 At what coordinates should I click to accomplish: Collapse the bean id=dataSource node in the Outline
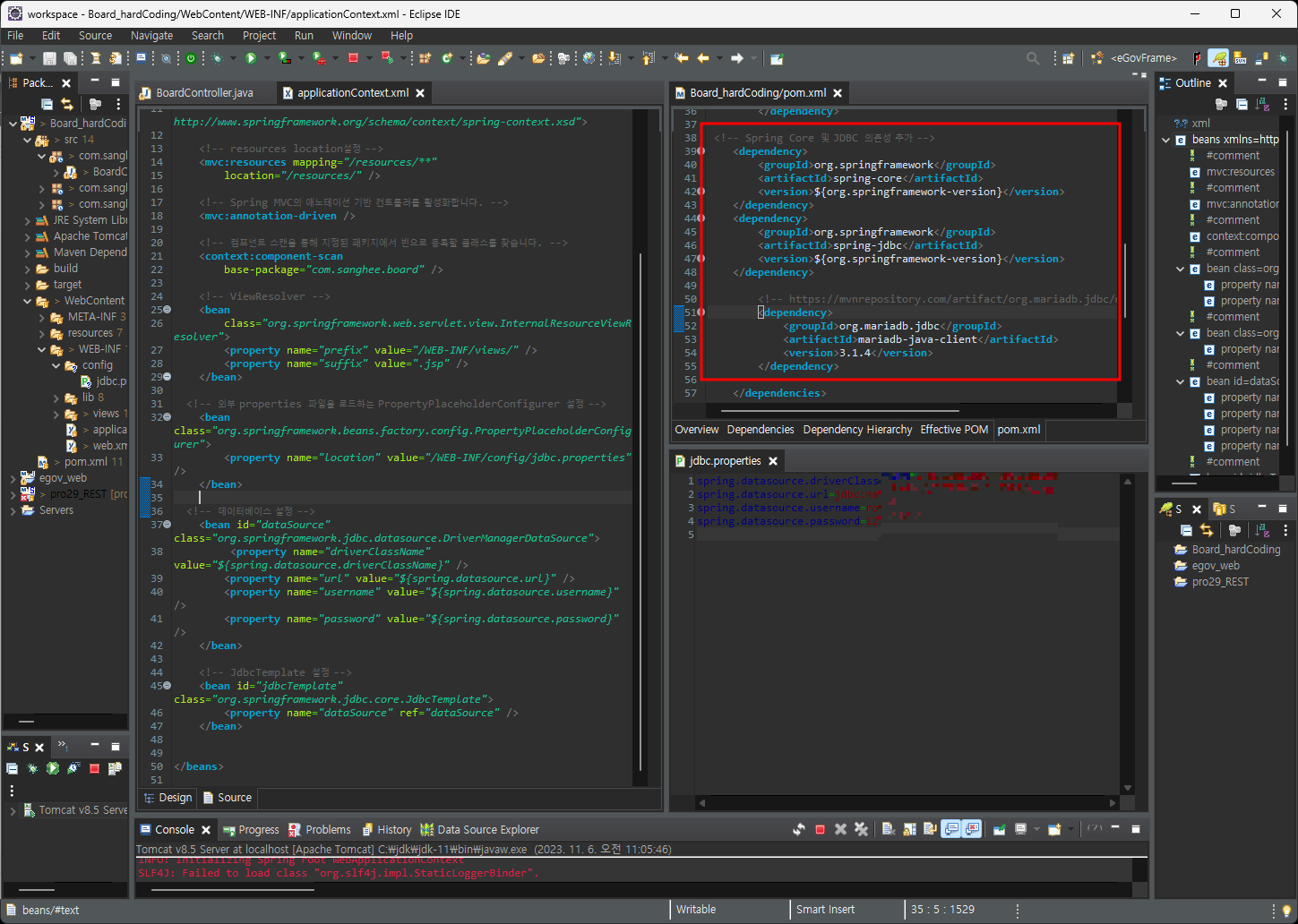[x=1181, y=381]
